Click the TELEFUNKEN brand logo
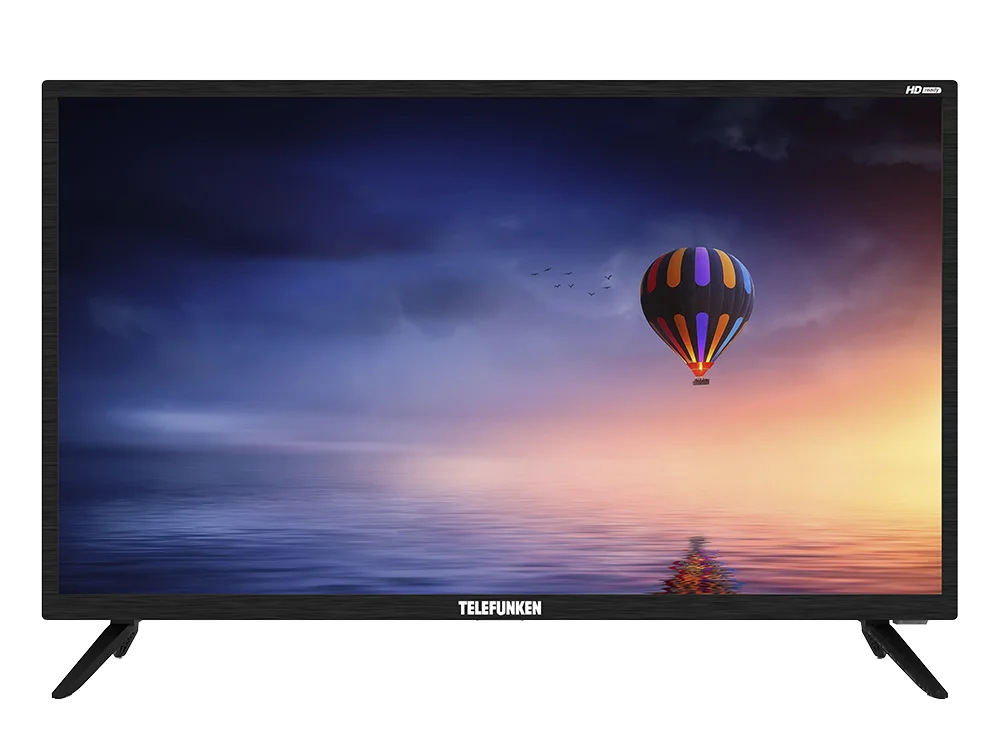 coord(500,608)
